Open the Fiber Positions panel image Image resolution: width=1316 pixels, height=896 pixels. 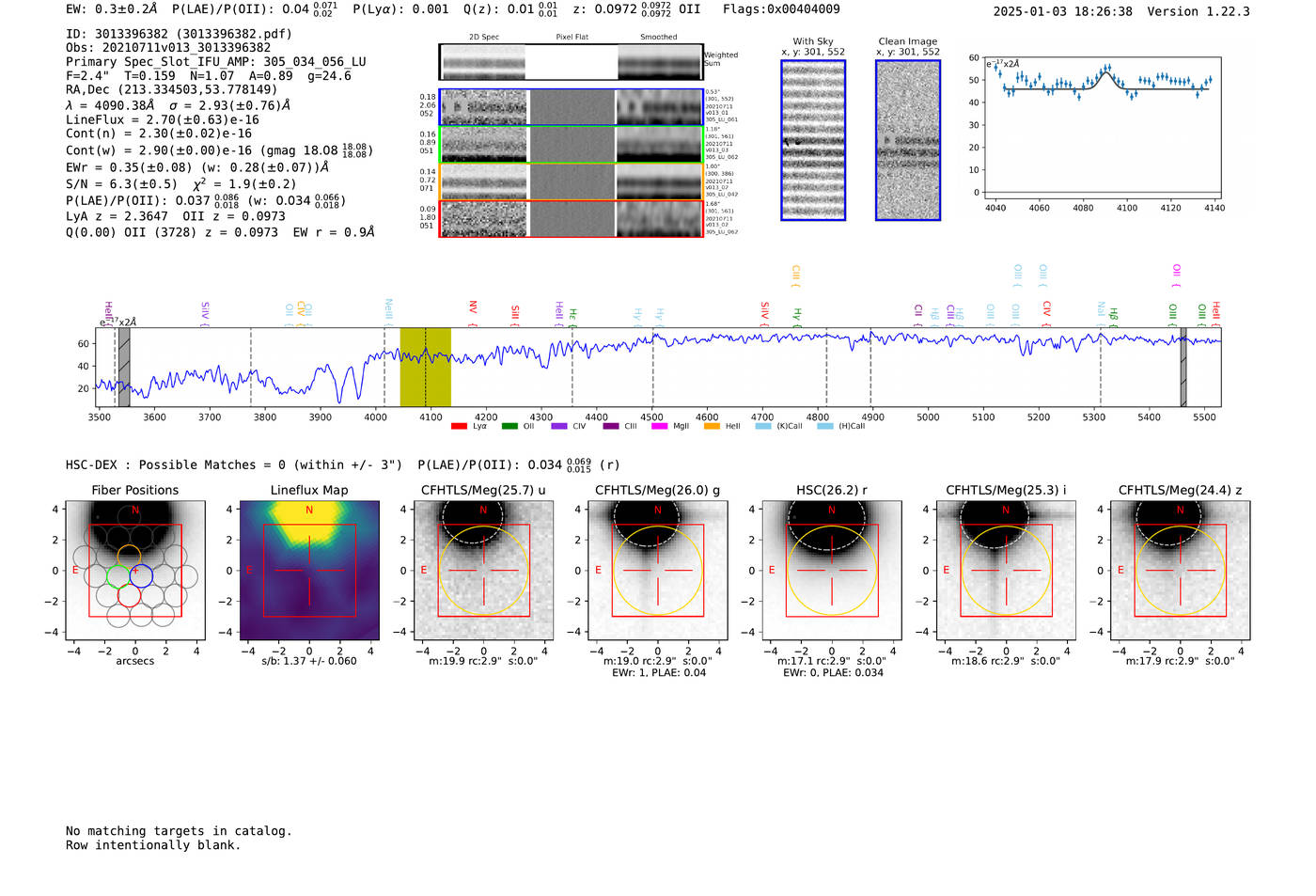[x=135, y=571]
